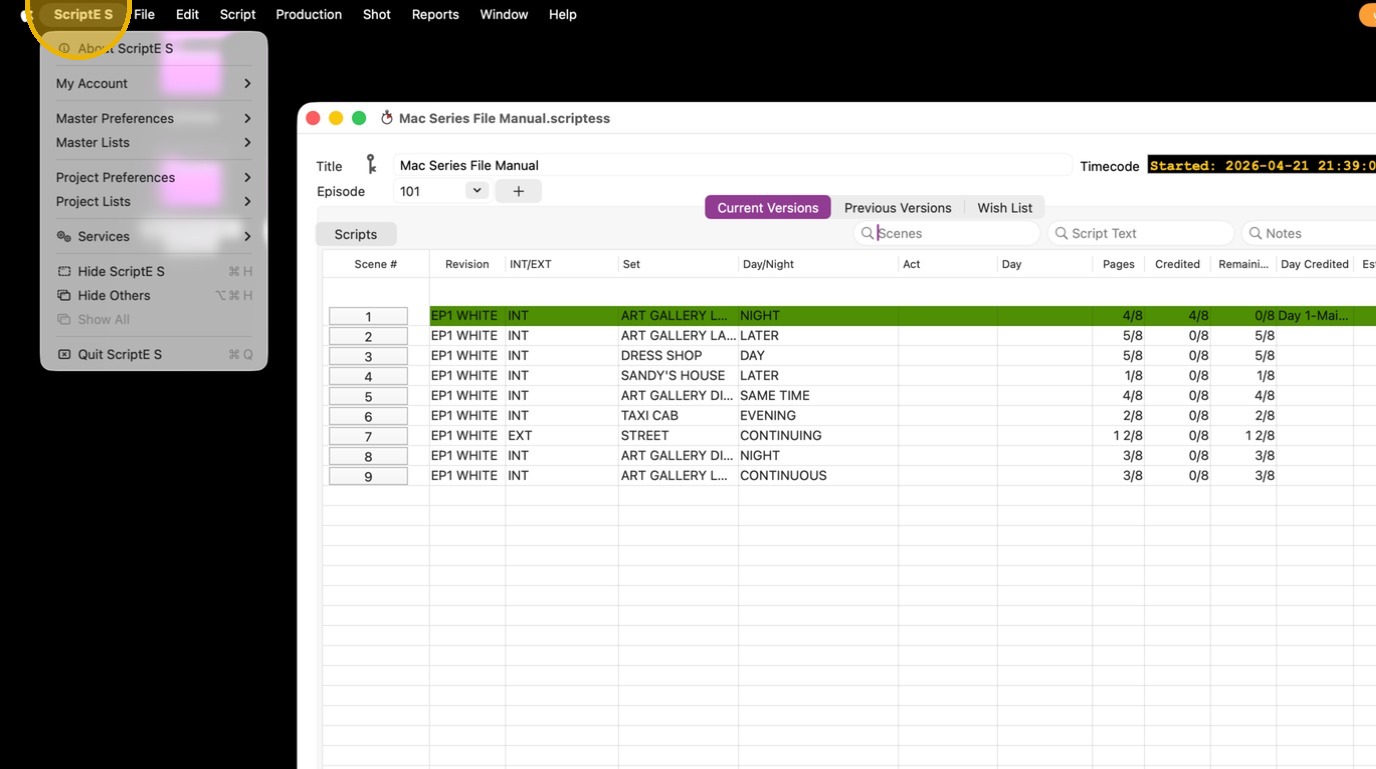Click the Script Text search field
The image size is (1376, 769).
[1140, 233]
